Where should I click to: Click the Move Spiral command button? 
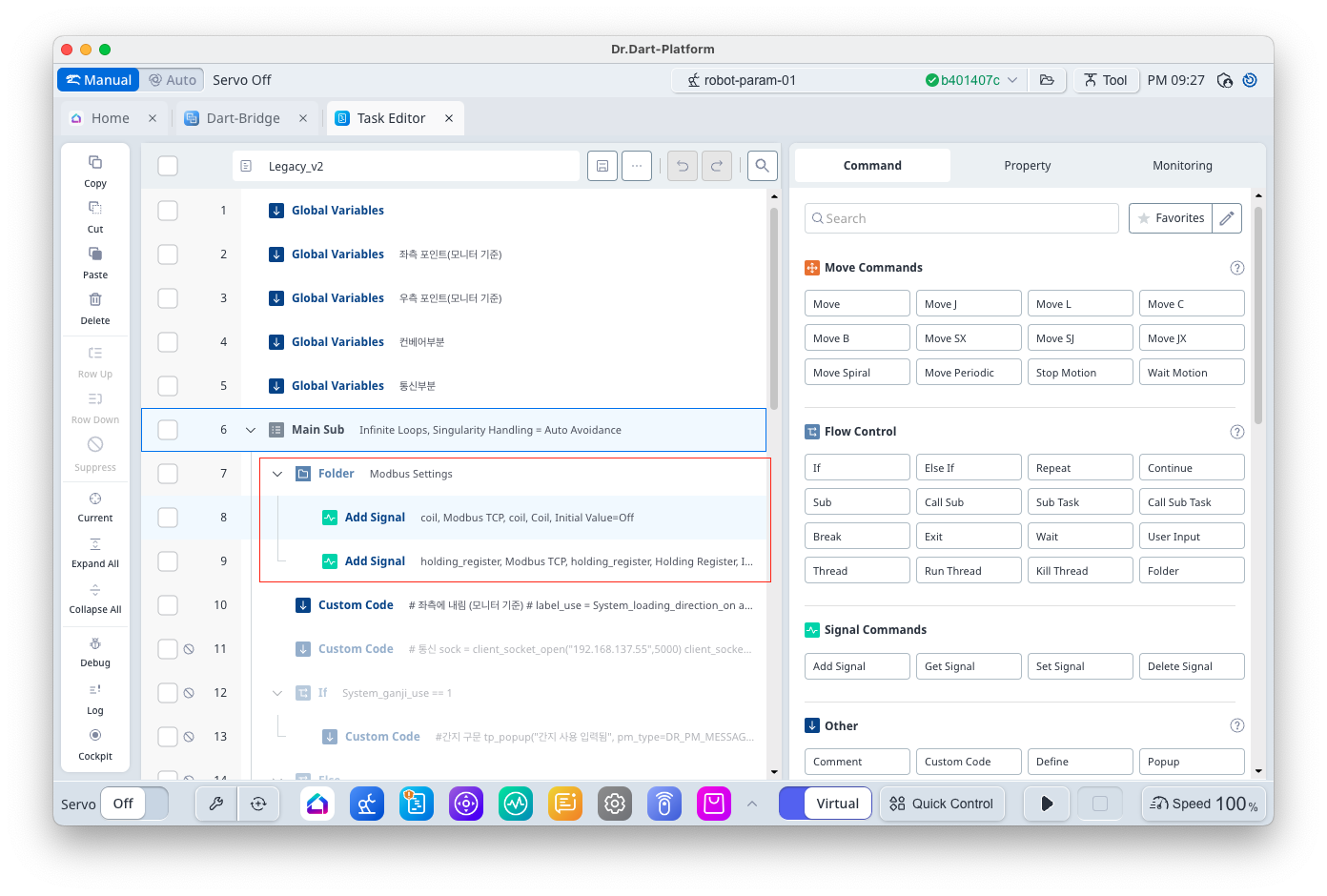coord(856,373)
